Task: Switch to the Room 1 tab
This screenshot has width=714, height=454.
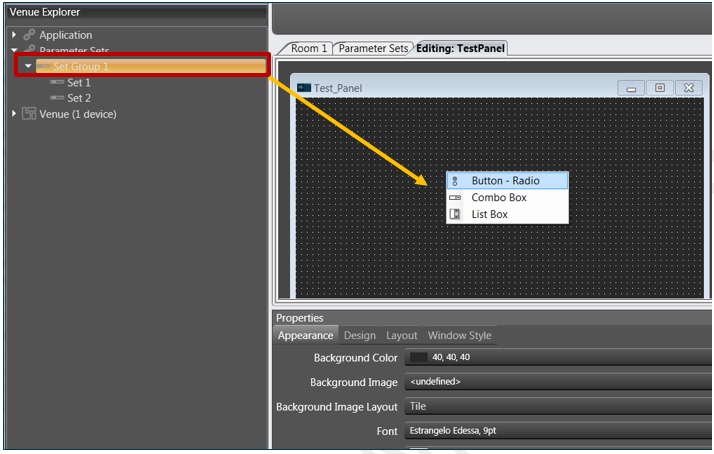Action: [x=308, y=48]
